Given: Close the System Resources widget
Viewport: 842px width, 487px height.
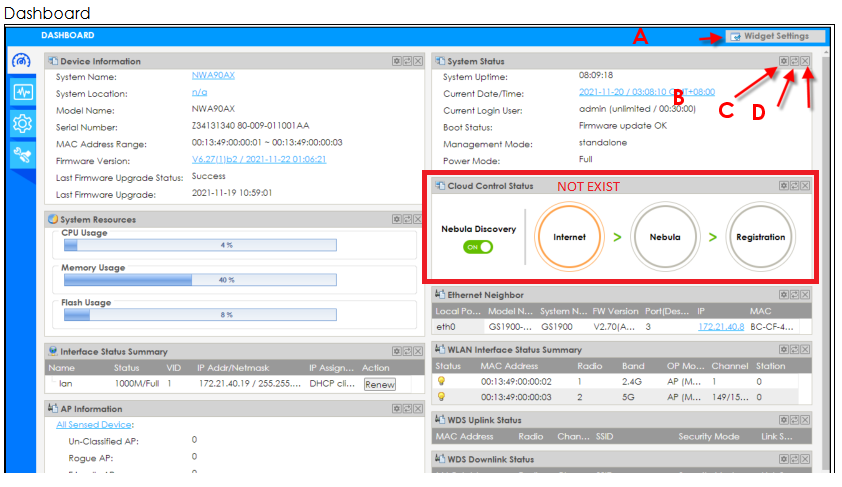Looking at the screenshot, I should coord(418,219).
